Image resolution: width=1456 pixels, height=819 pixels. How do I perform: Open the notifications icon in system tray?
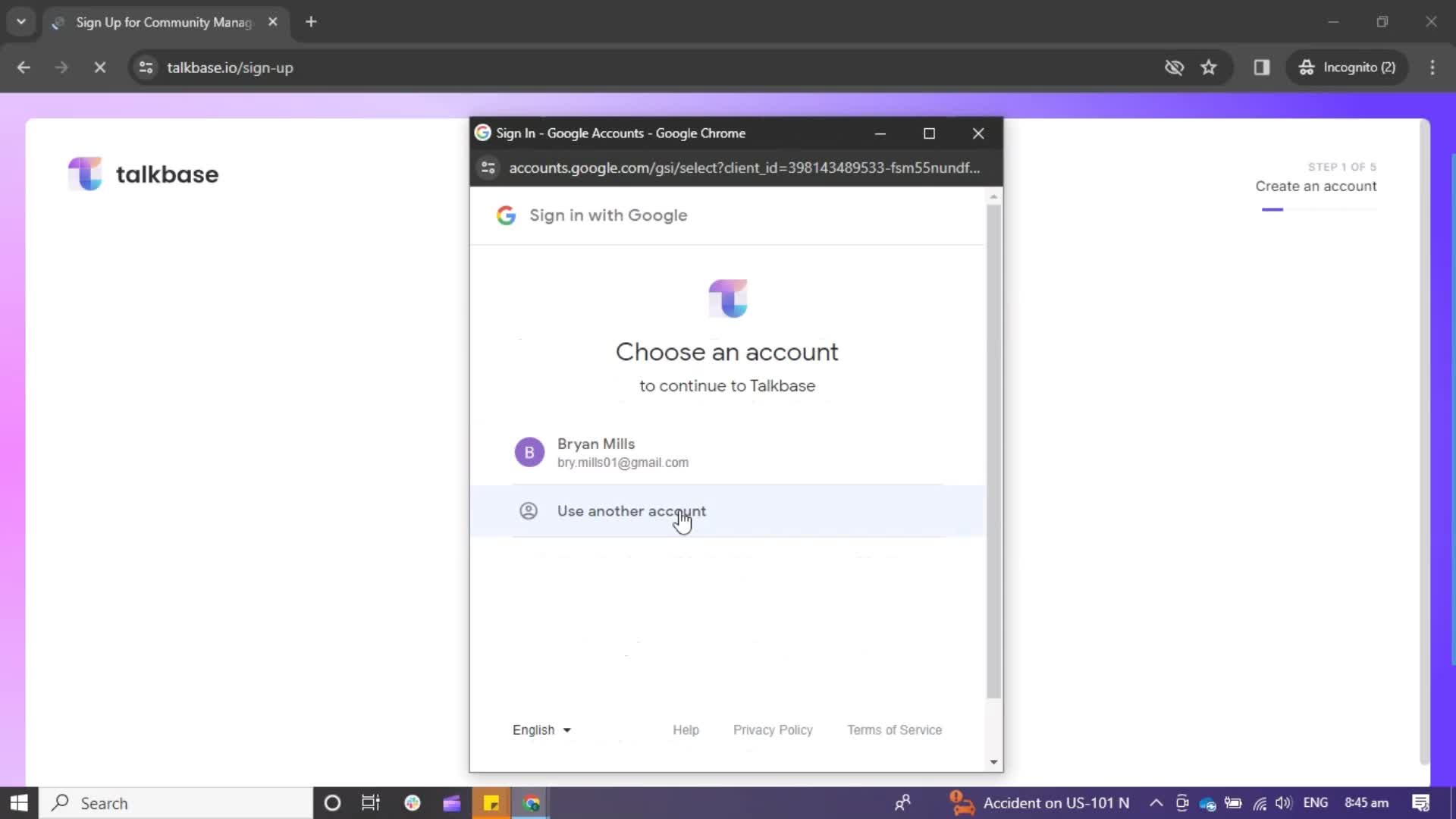[x=1421, y=802]
